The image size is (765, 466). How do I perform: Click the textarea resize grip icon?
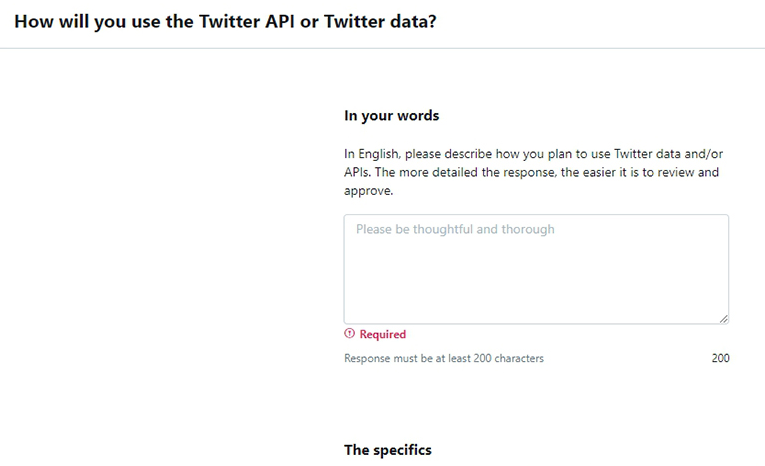pyautogui.click(x=724, y=319)
